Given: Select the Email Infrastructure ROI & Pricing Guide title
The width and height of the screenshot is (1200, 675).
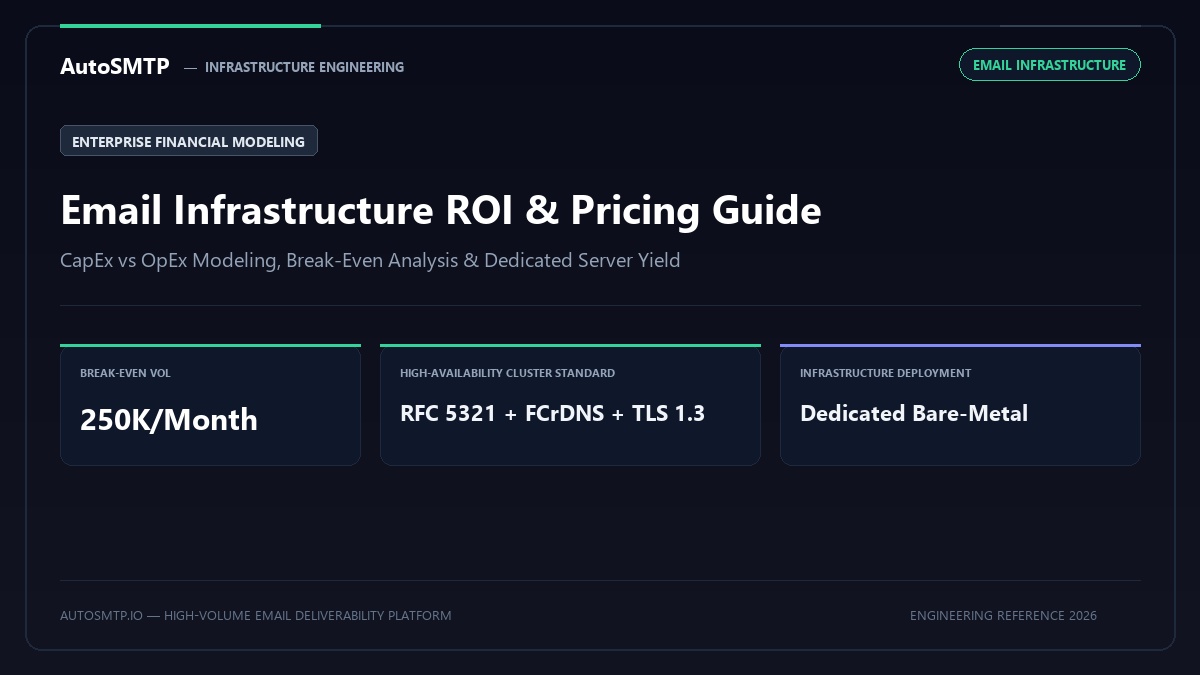Looking at the screenshot, I should pyautogui.click(x=441, y=211).
